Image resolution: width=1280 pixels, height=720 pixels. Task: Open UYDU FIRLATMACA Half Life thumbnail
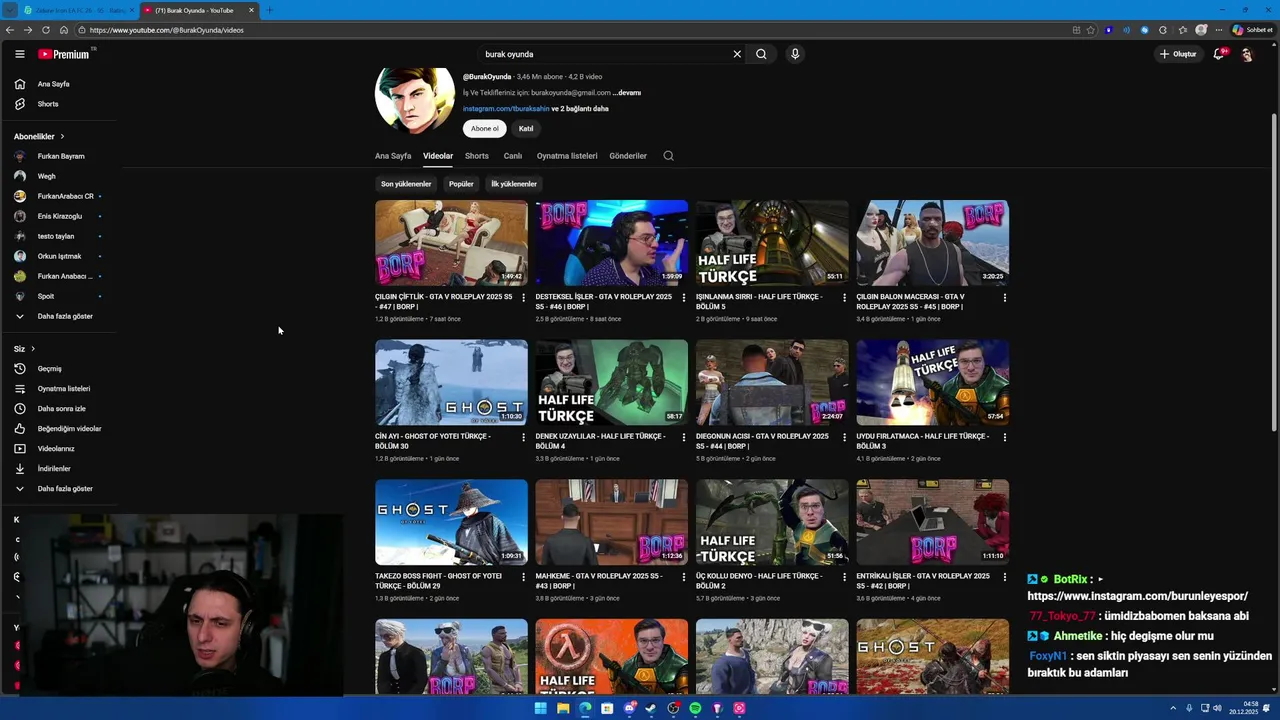click(x=932, y=383)
